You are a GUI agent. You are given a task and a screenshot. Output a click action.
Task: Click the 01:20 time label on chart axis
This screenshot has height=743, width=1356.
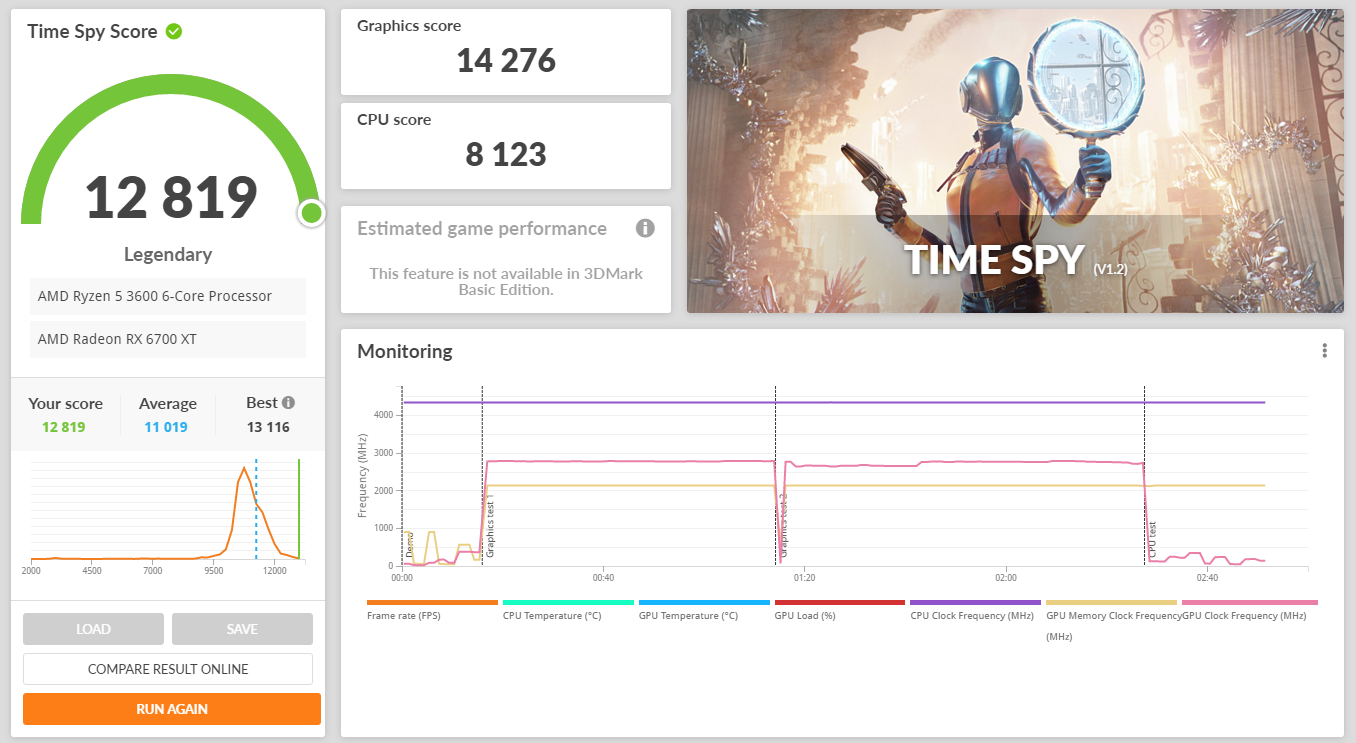(x=804, y=578)
